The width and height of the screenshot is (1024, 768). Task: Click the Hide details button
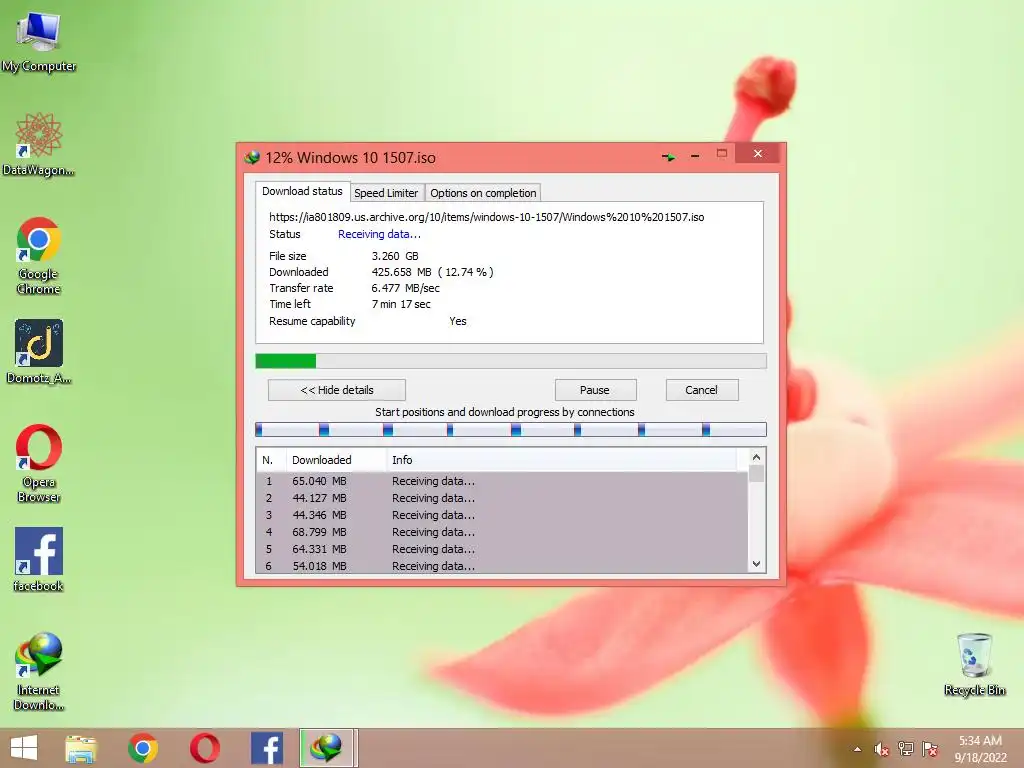tap(337, 390)
